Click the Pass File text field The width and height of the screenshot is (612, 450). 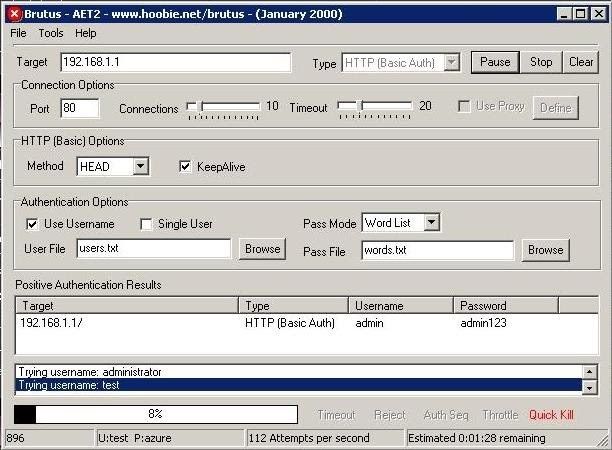[438, 250]
